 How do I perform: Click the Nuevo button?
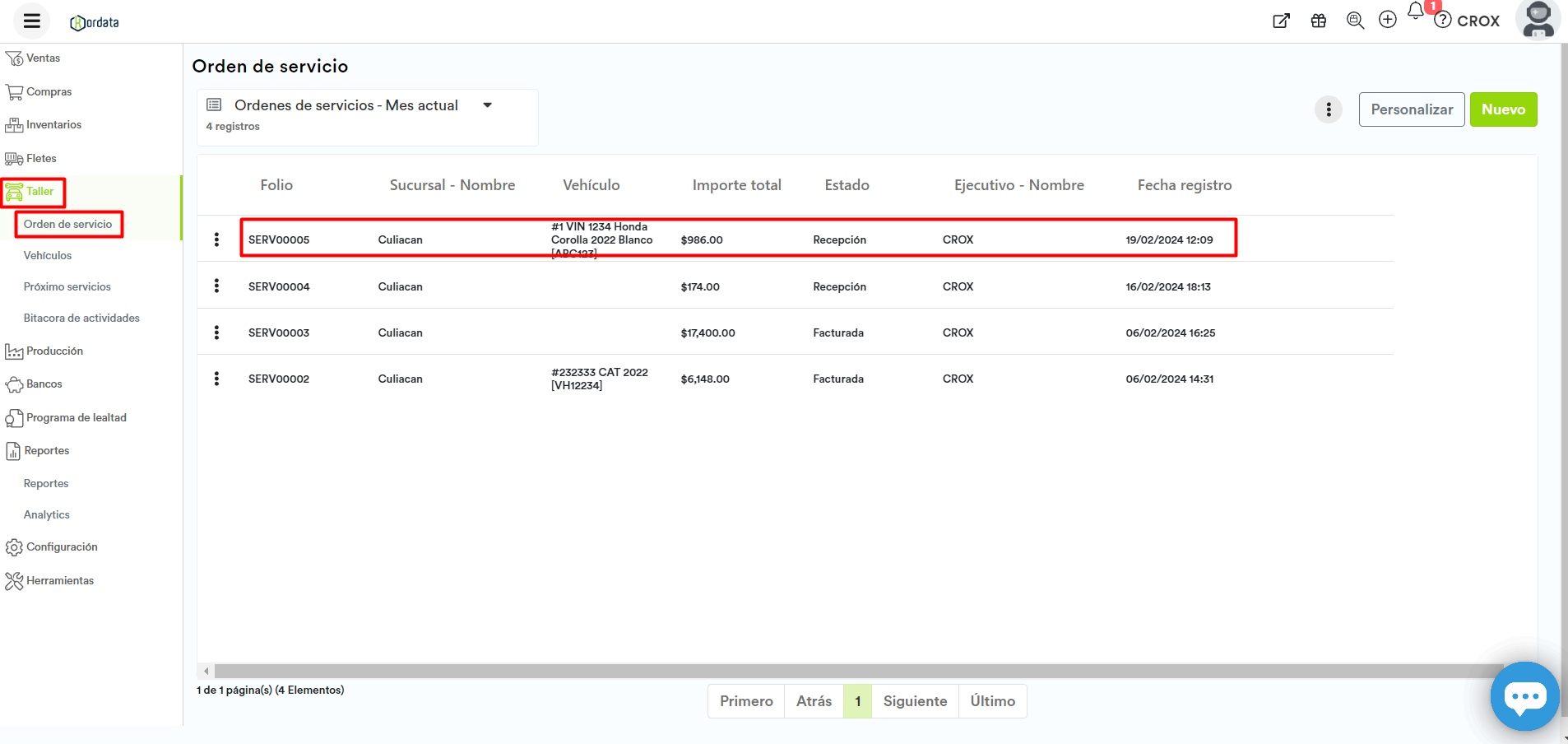click(1503, 109)
